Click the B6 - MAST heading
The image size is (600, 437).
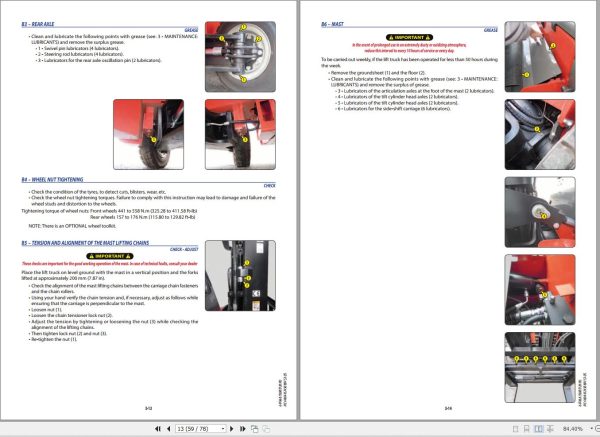point(332,24)
